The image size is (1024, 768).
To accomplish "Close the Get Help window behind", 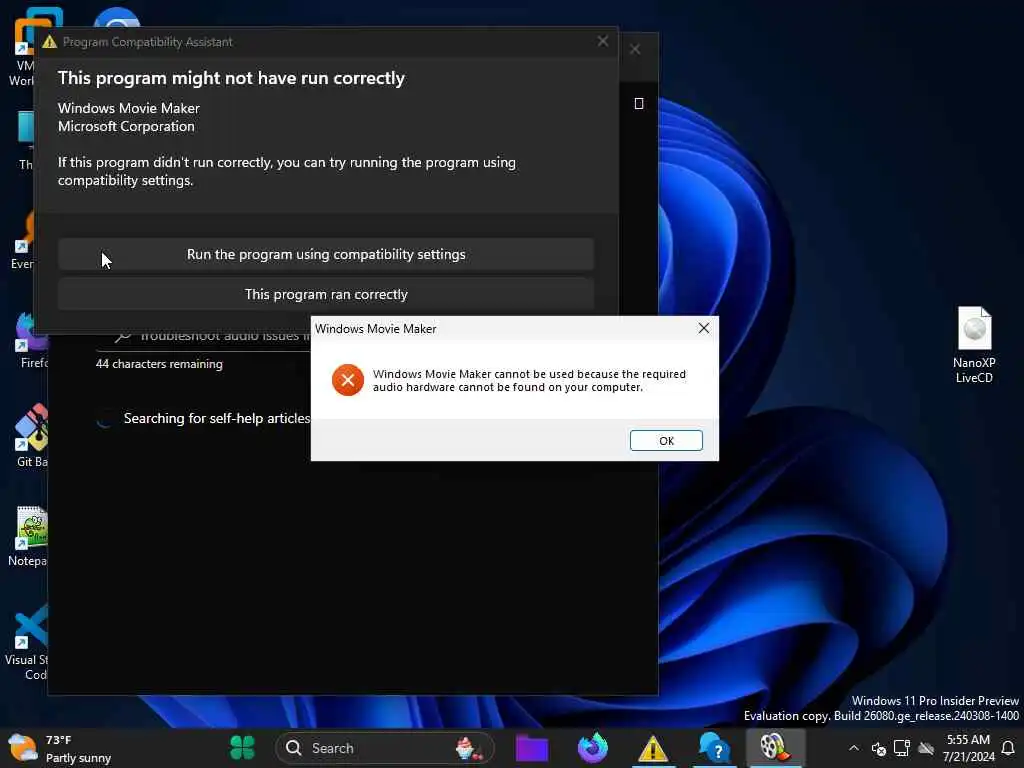I will pos(635,50).
